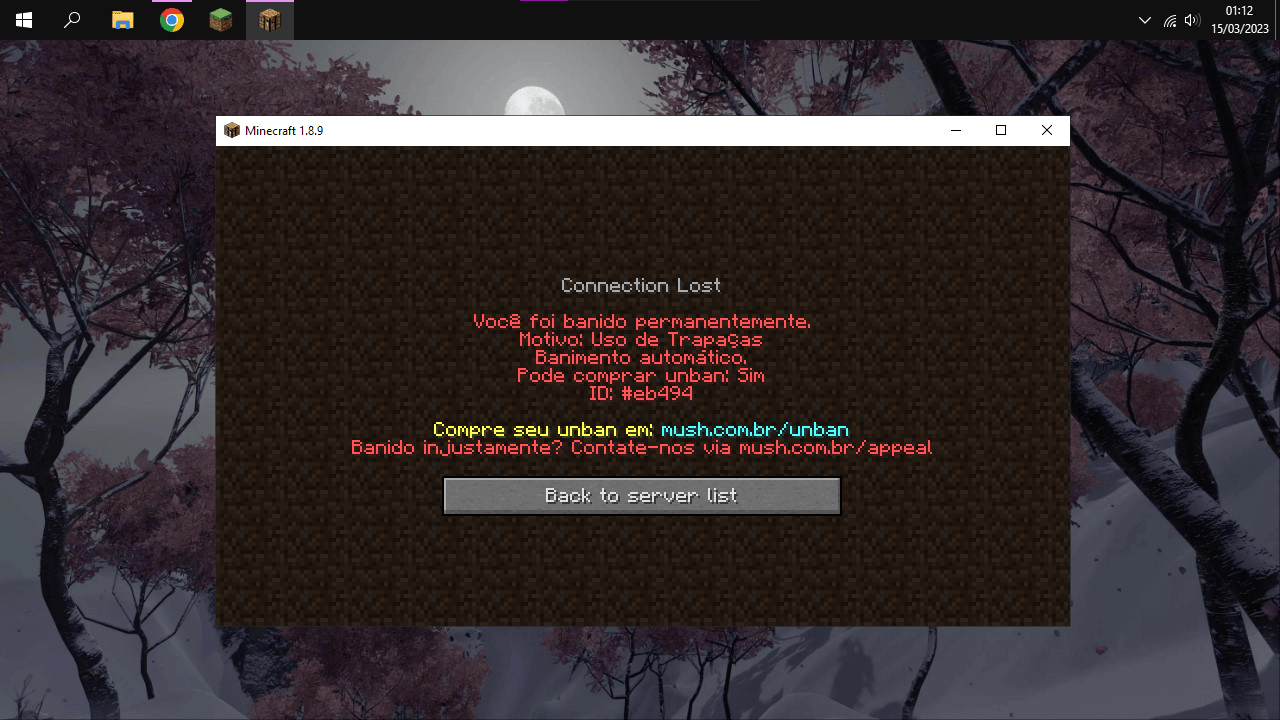Expand the hidden system tray icons
This screenshot has width=1280, height=720.
tap(1145, 20)
